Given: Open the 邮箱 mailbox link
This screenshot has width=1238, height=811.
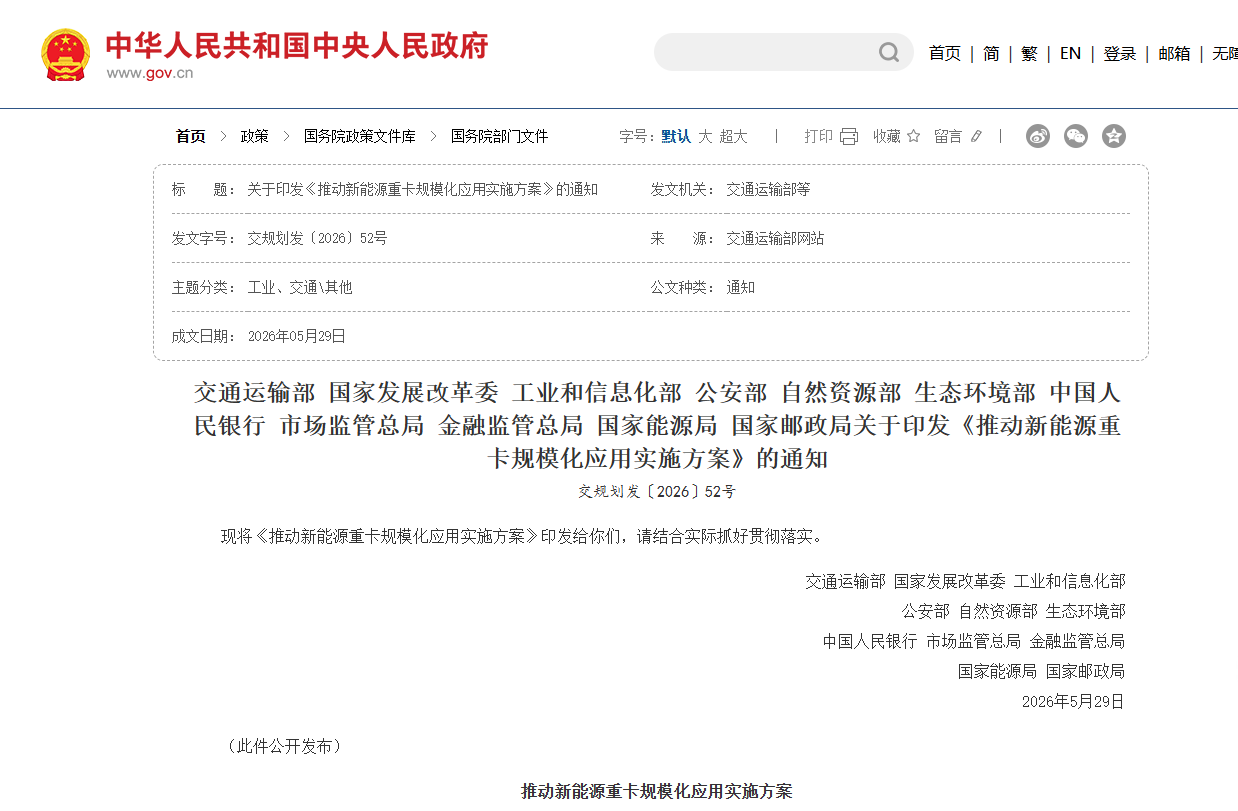Looking at the screenshot, I should point(1174,53).
